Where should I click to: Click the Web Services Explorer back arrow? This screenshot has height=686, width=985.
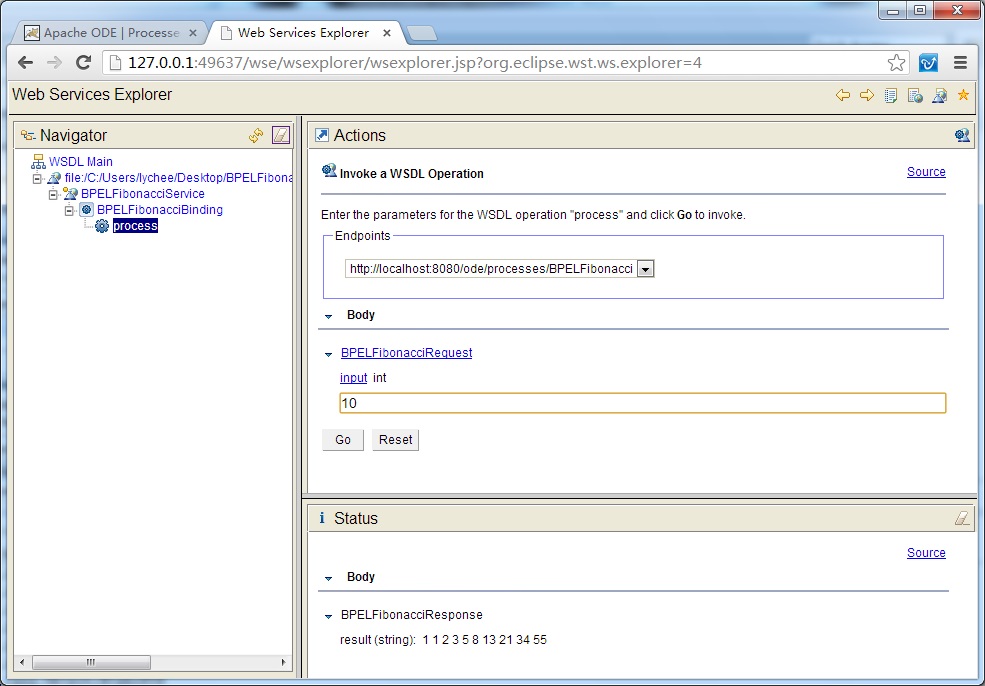click(x=843, y=95)
